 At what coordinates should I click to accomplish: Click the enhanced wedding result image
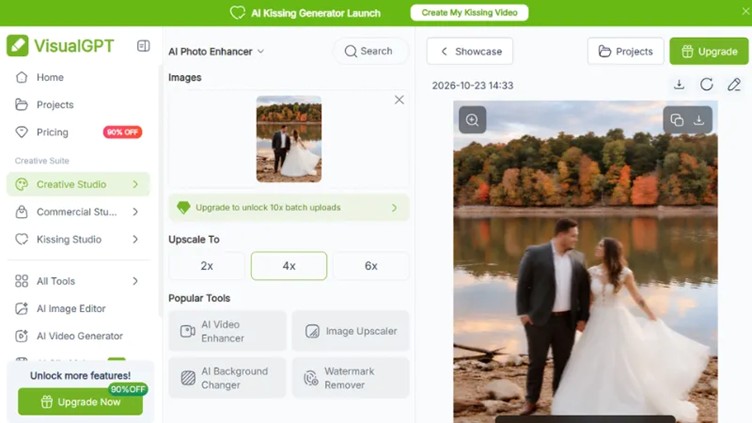(586, 262)
